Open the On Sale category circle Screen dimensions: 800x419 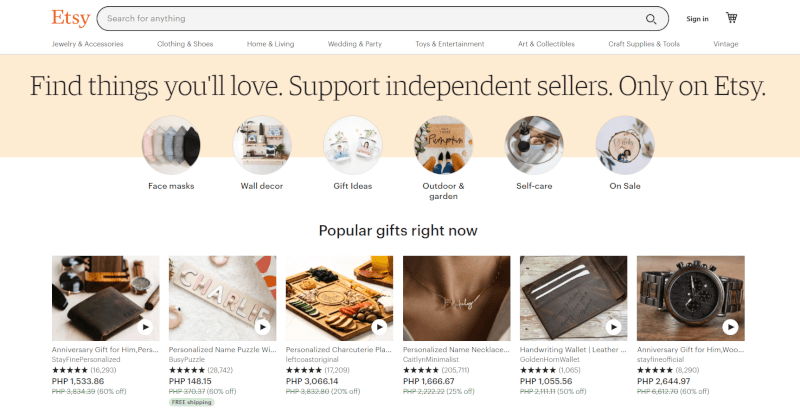click(x=625, y=145)
